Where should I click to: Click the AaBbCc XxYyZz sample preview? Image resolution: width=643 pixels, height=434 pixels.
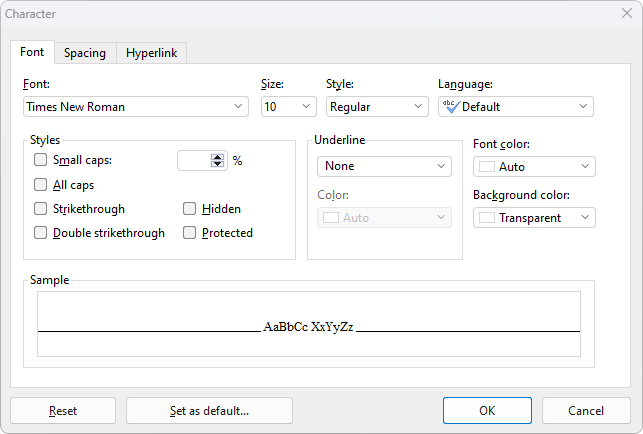point(308,327)
